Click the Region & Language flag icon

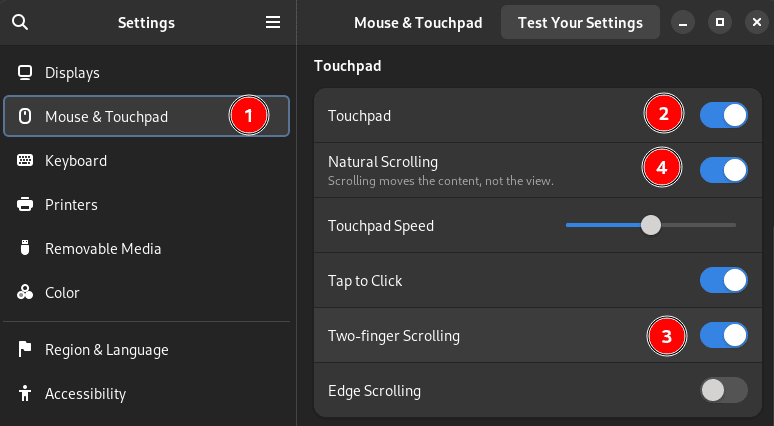click(25, 349)
